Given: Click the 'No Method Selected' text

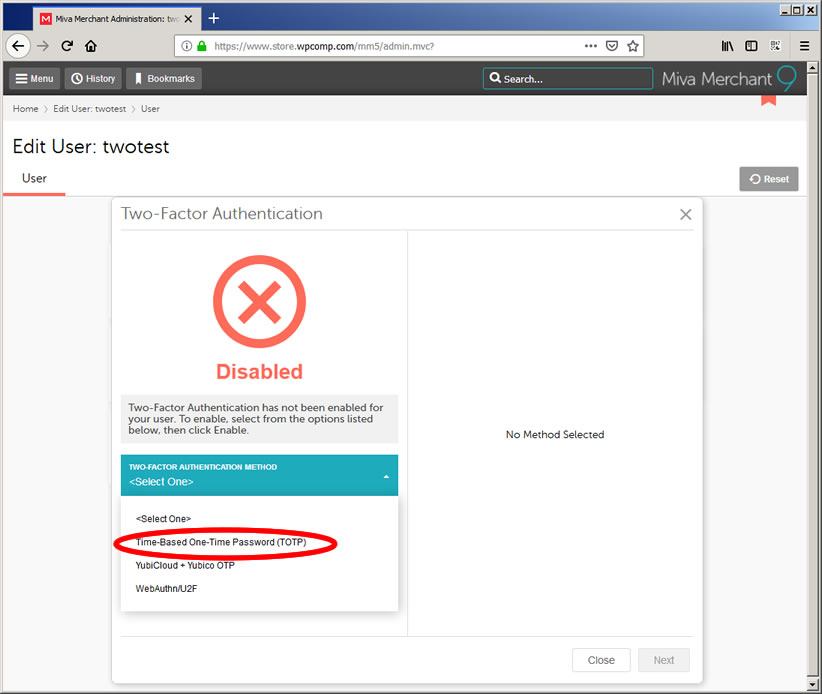Looking at the screenshot, I should pyautogui.click(x=555, y=435).
